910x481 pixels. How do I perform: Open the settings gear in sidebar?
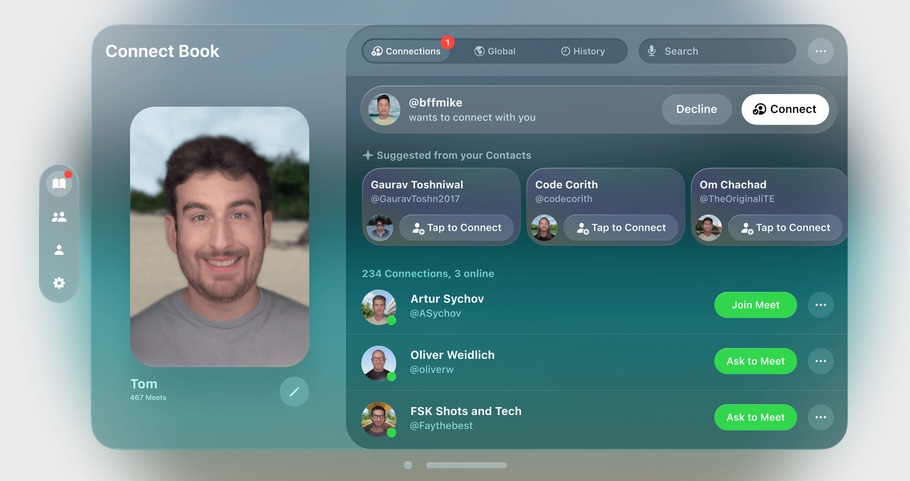point(59,283)
